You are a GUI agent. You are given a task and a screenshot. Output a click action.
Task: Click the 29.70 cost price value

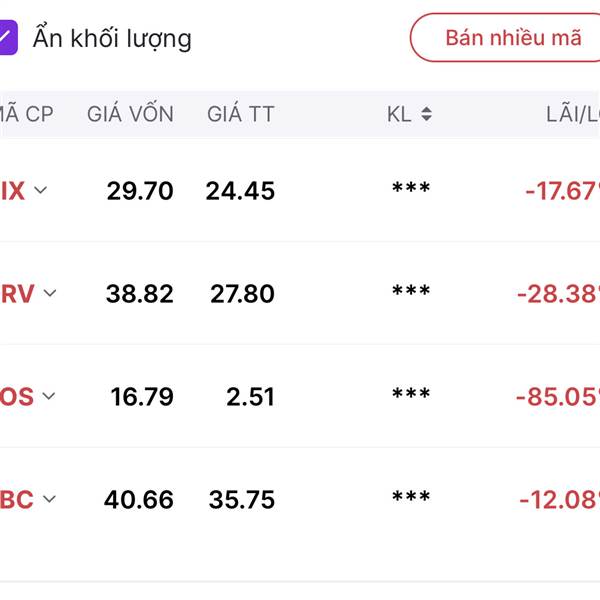(x=140, y=191)
